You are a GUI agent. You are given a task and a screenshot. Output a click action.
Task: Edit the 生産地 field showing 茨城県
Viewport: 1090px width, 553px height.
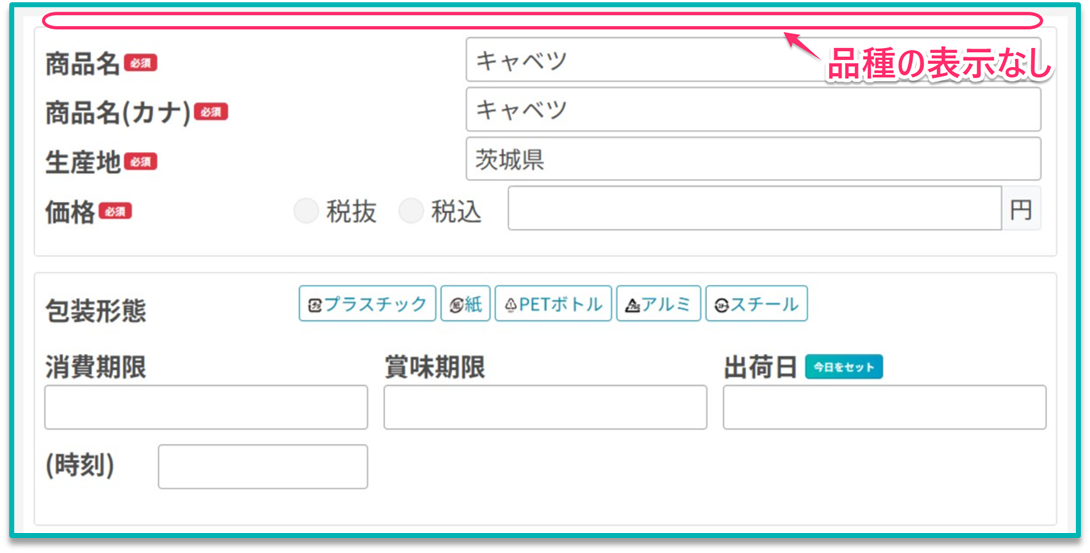tap(752, 159)
